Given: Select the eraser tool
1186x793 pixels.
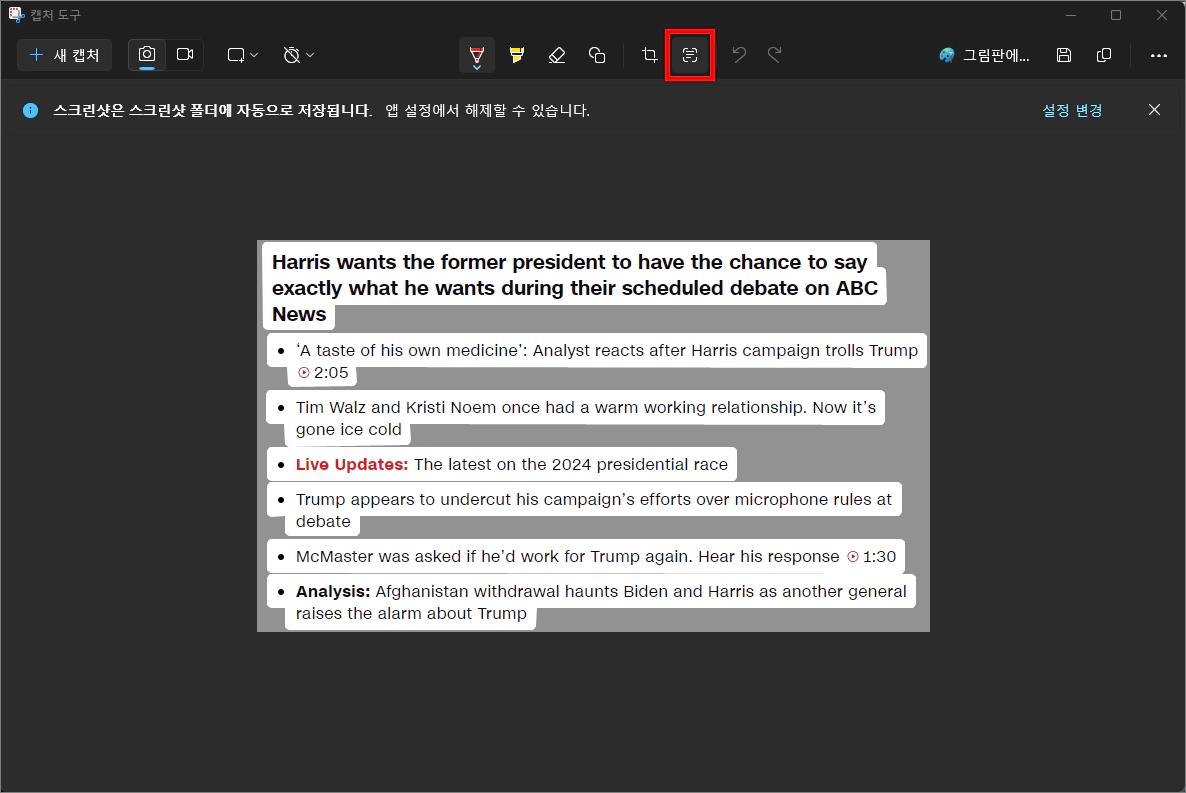Looking at the screenshot, I should click(557, 55).
